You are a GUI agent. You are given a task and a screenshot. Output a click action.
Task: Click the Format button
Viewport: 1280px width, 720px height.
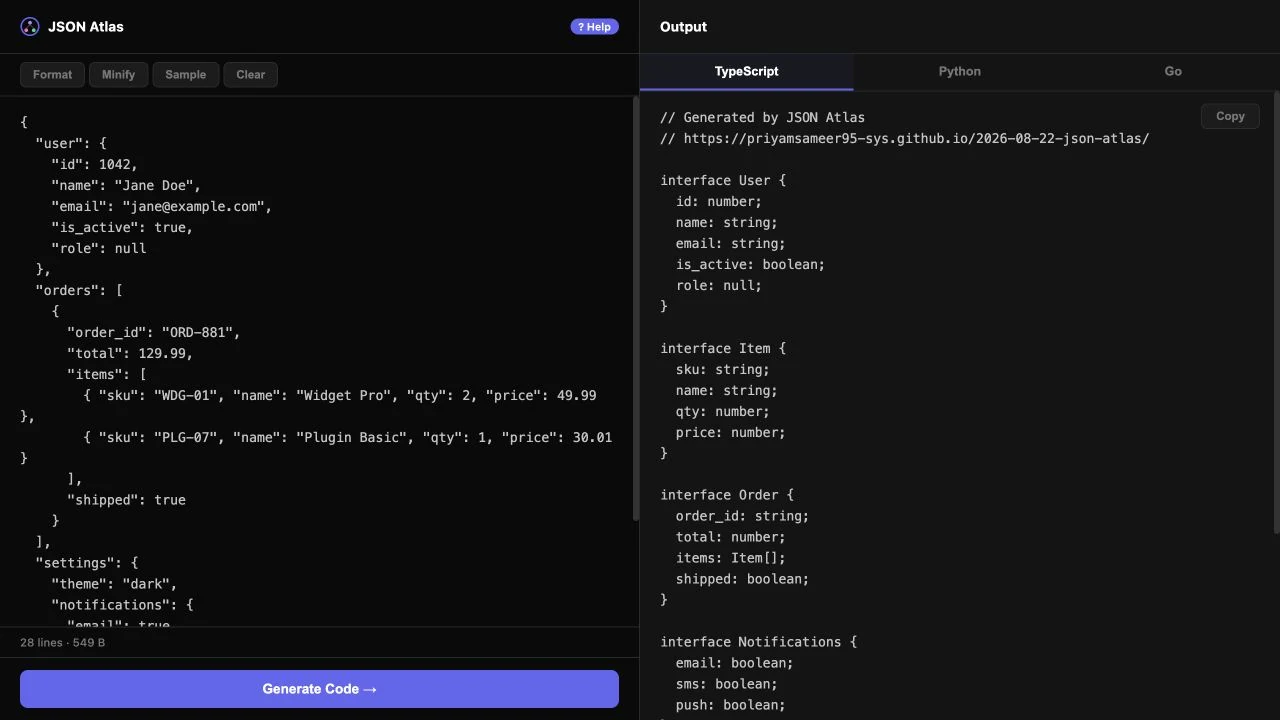52,75
